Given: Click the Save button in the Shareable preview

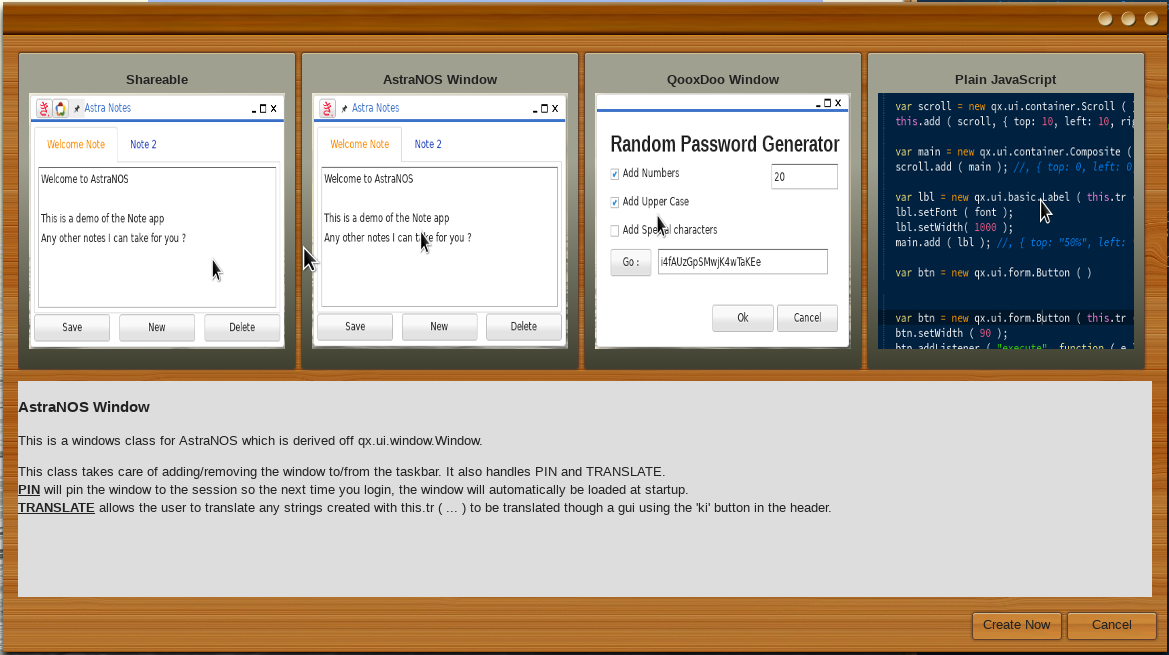Looking at the screenshot, I should [72, 327].
